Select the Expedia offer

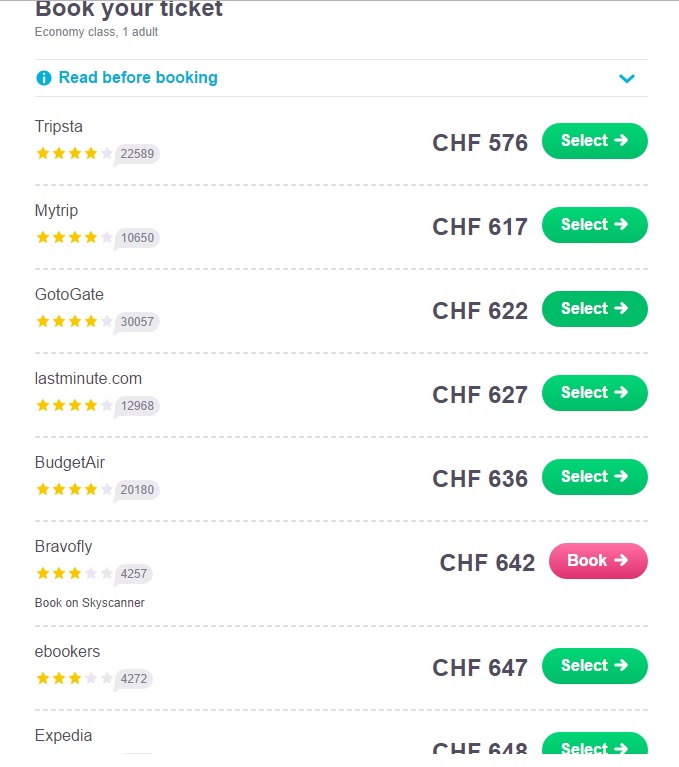(594, 748)
